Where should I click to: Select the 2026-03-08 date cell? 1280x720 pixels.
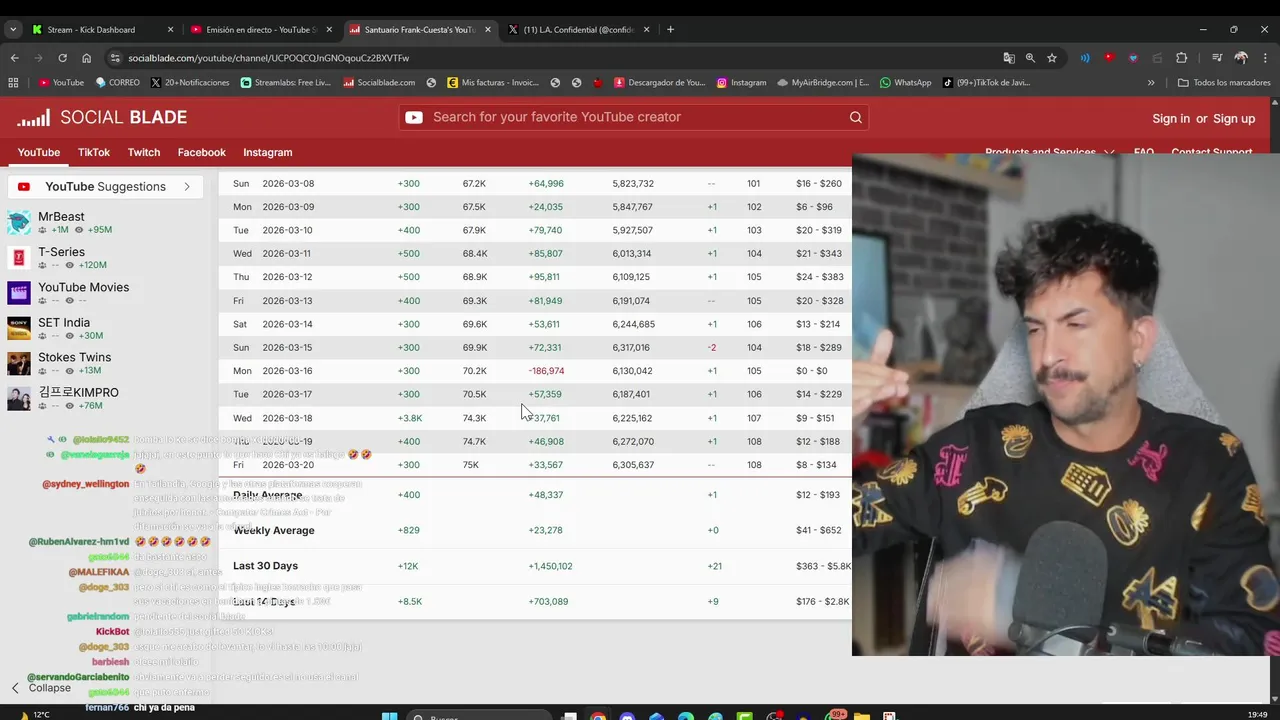click(x=288, y=184)
